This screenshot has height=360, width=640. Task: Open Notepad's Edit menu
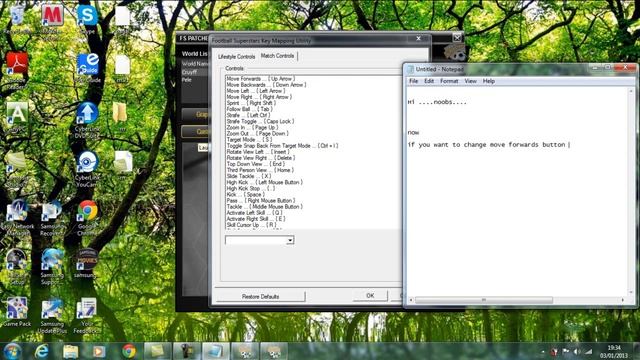429,81
